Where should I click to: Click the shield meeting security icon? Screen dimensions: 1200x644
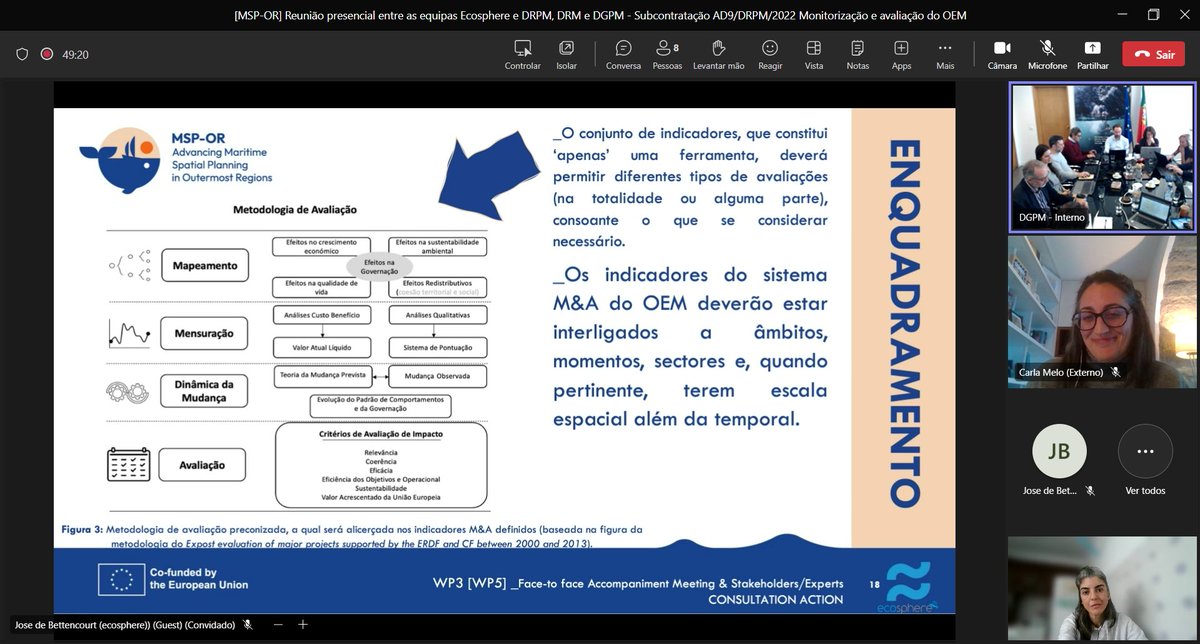click(22, 54)
